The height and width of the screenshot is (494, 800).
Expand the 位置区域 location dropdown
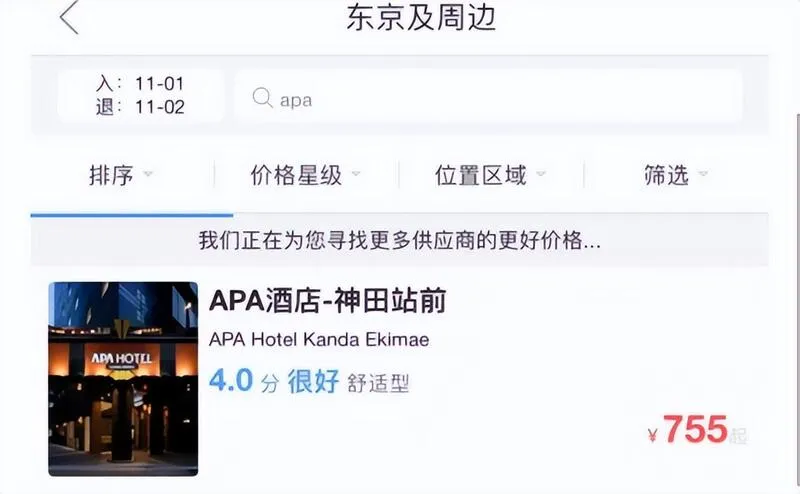pyautogui.click(x=490, y=175)
